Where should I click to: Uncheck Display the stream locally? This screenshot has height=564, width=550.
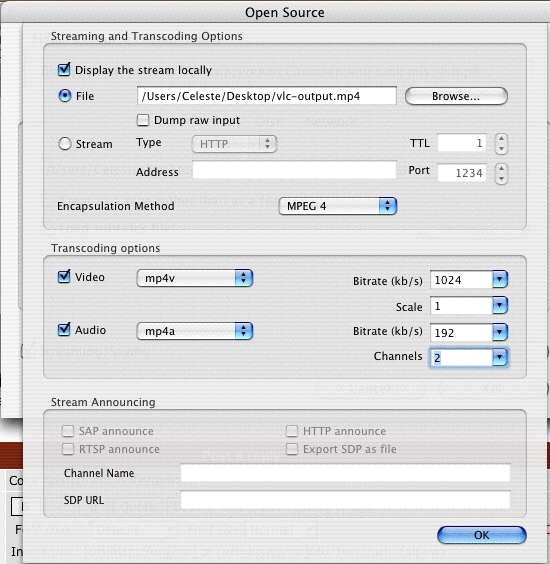[x=64, y=69]
